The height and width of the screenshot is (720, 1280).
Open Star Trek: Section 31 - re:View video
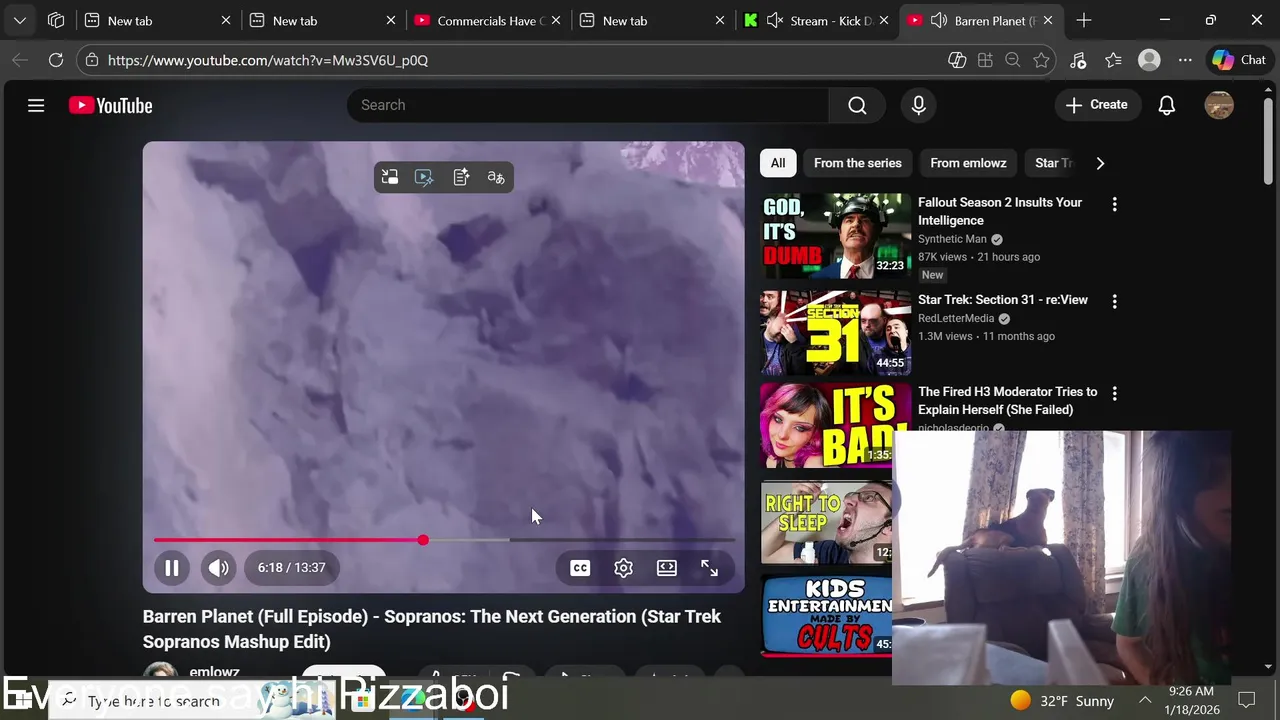1003,300
